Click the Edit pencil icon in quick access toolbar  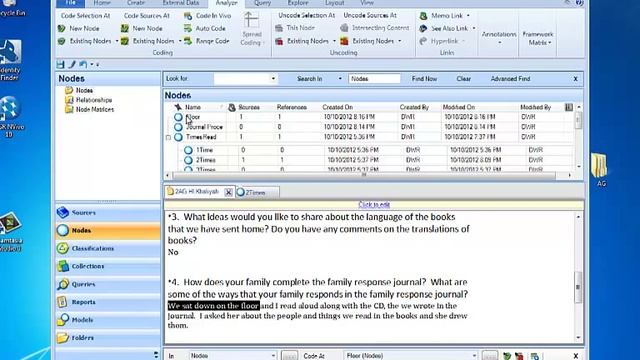coord(72,64)
